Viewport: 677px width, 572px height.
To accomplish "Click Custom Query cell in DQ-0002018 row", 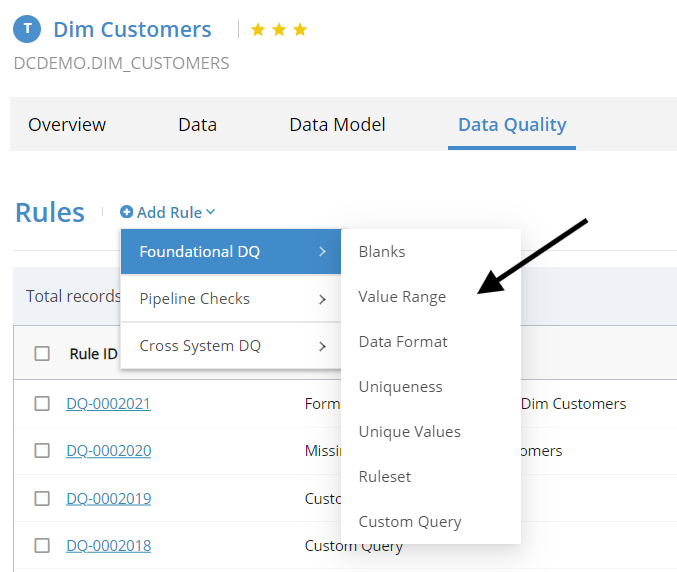I will click(354, 546).
